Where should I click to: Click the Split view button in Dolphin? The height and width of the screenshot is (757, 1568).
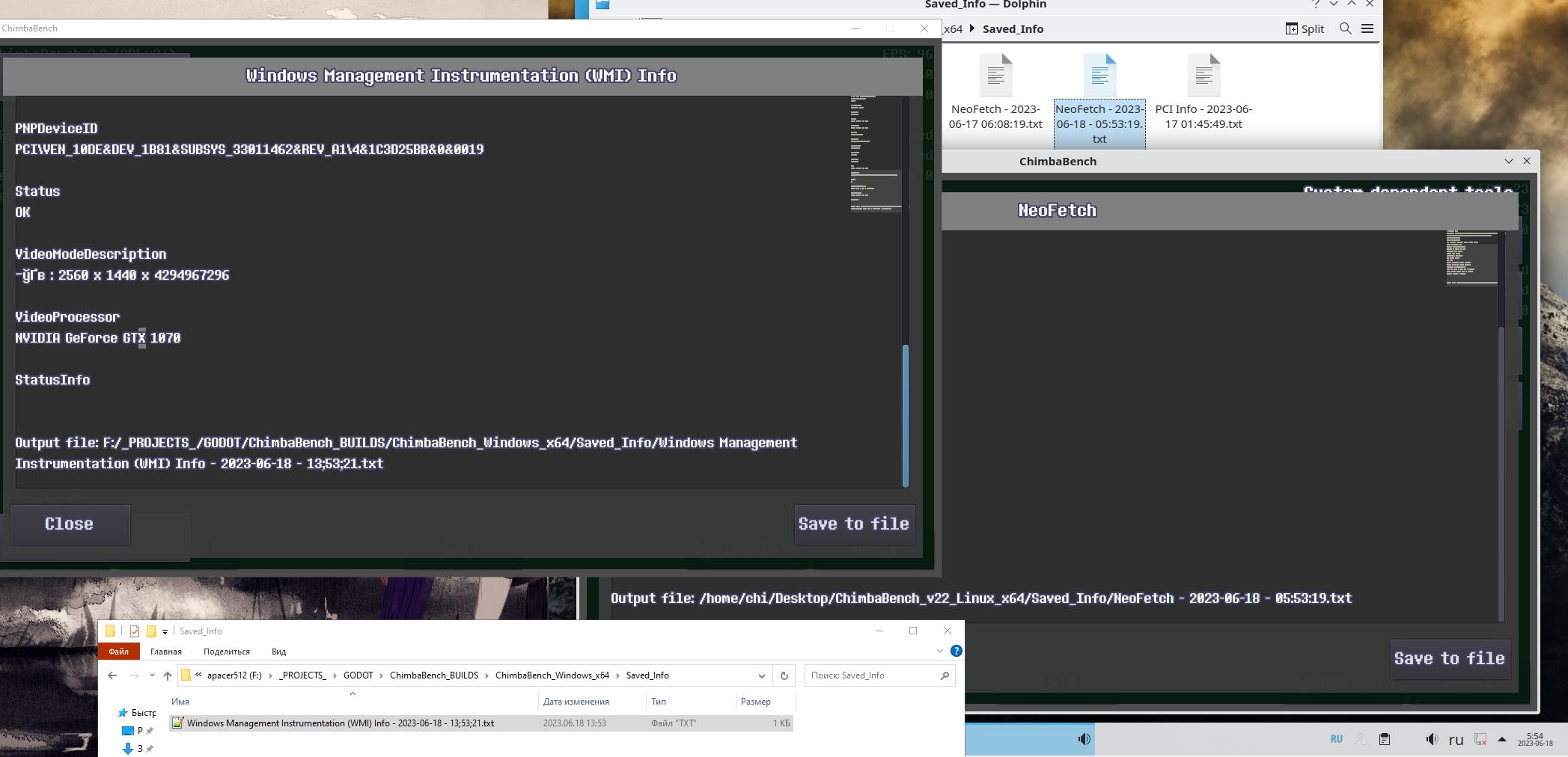(1305, 28)
